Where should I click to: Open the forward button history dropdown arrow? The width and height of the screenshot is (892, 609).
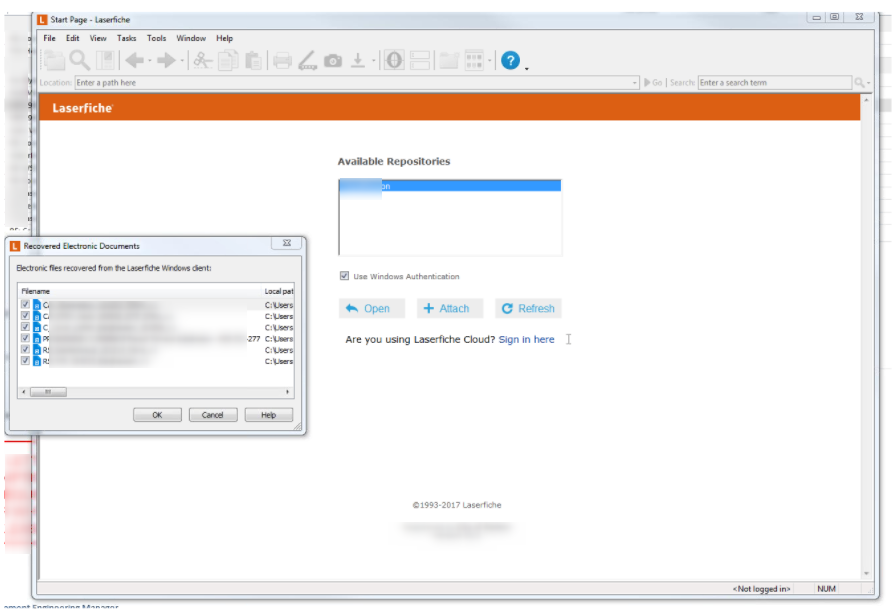tap(182, 61)
